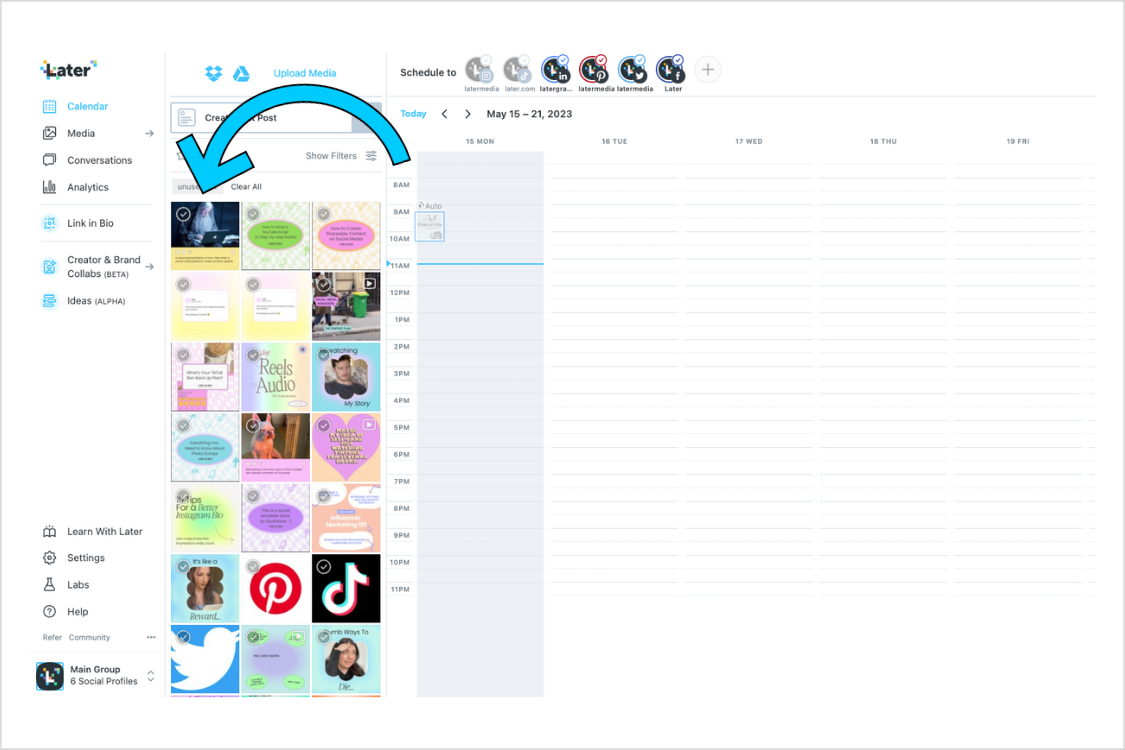Expand the Main Group switcher

pyautogui.click(x=151, y=676)
